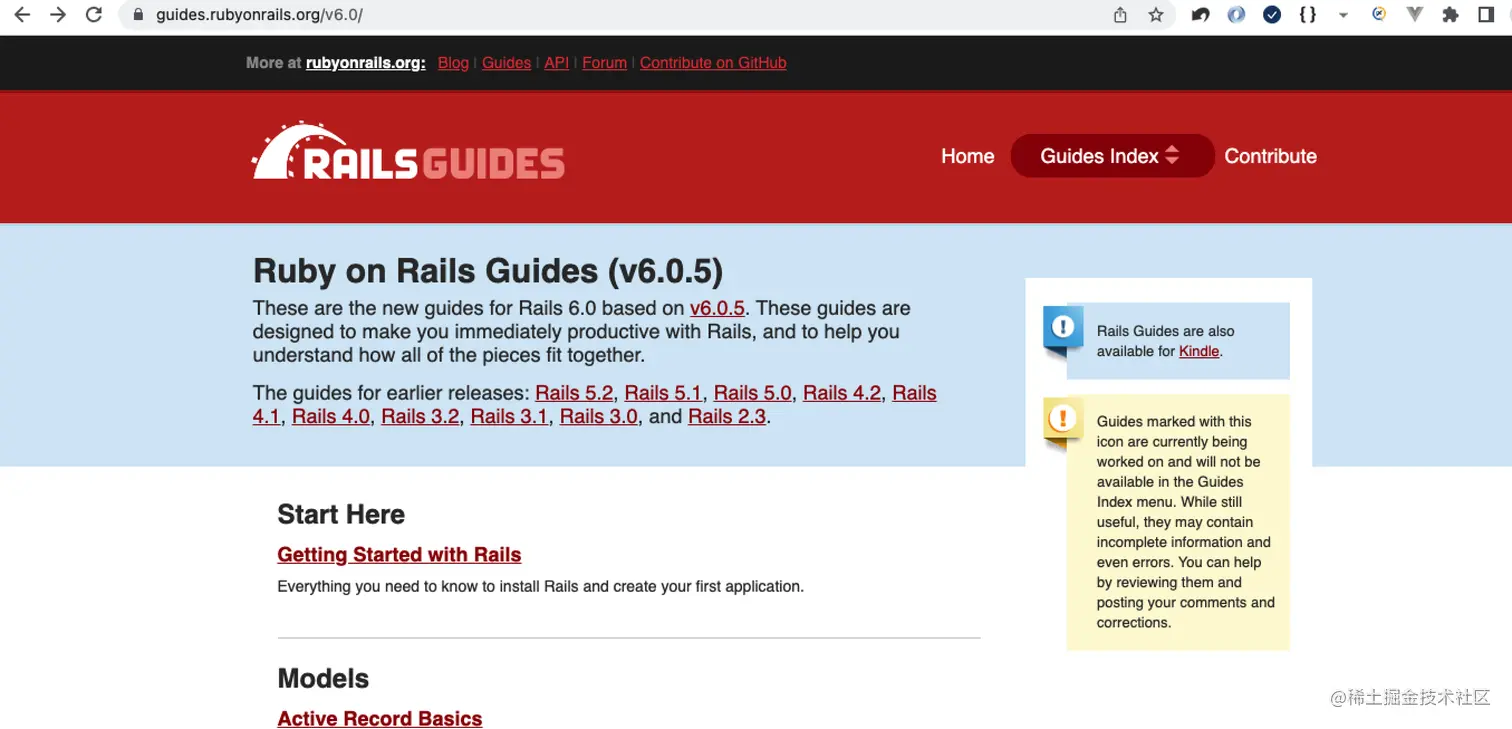The height and width of the screenshot is (729, 1512).
Task: Open the Vue devtools extension icon
Action: pyautogui.click(x=1415, y=15)
